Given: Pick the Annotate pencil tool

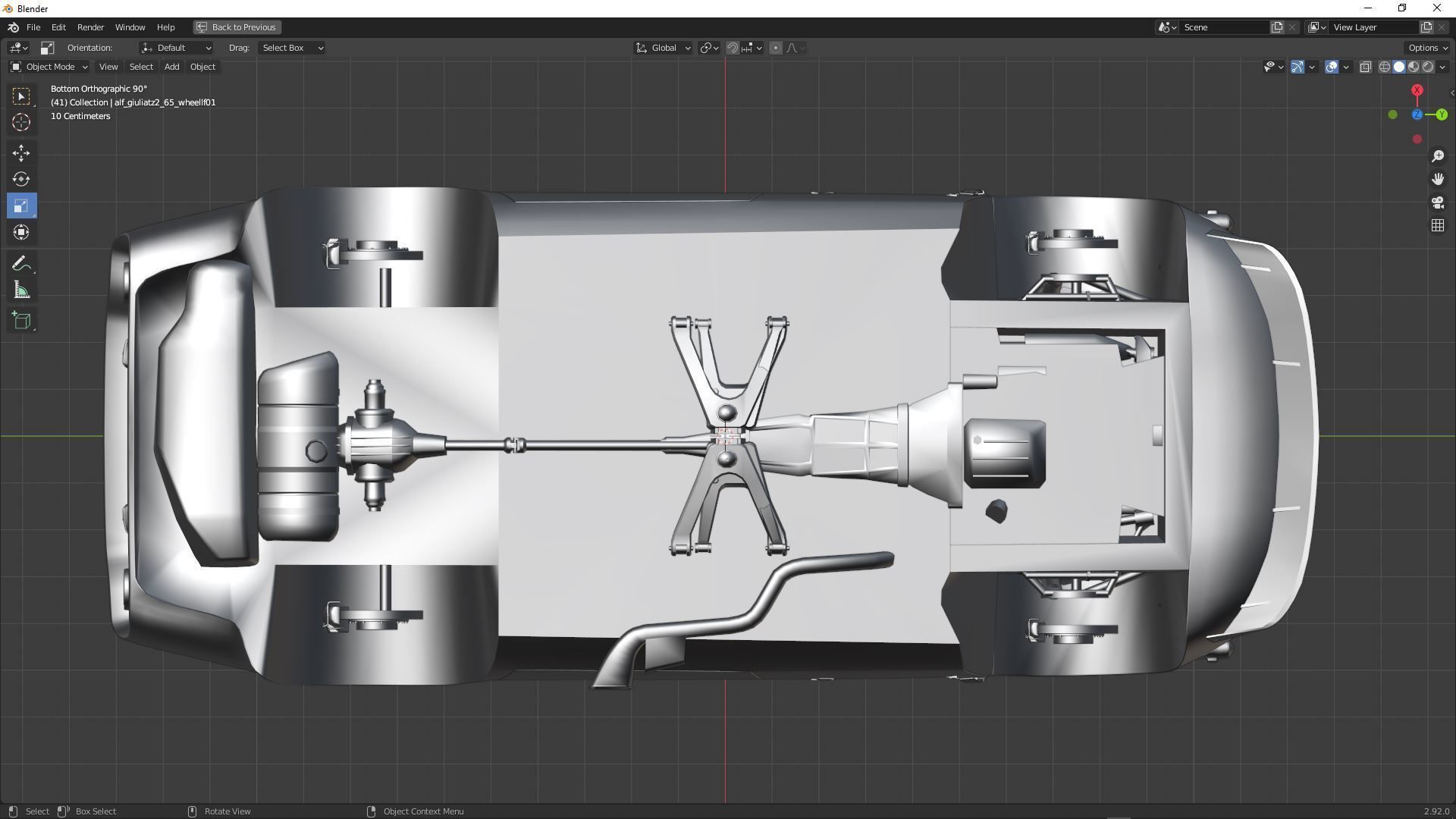Looking at the screenshot, I should click(x=20, y=264).
